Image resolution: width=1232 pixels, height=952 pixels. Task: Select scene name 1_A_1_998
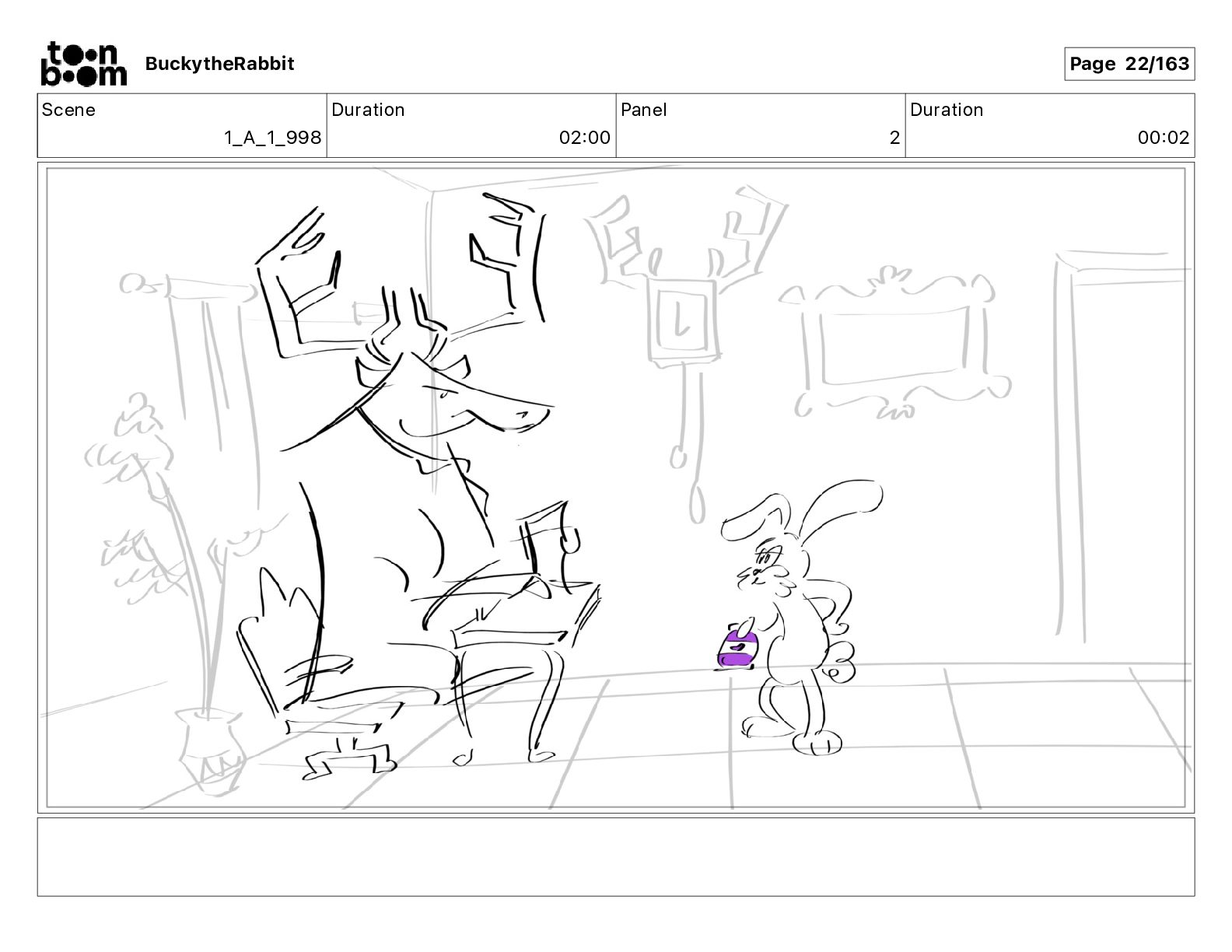click(272, 138)
